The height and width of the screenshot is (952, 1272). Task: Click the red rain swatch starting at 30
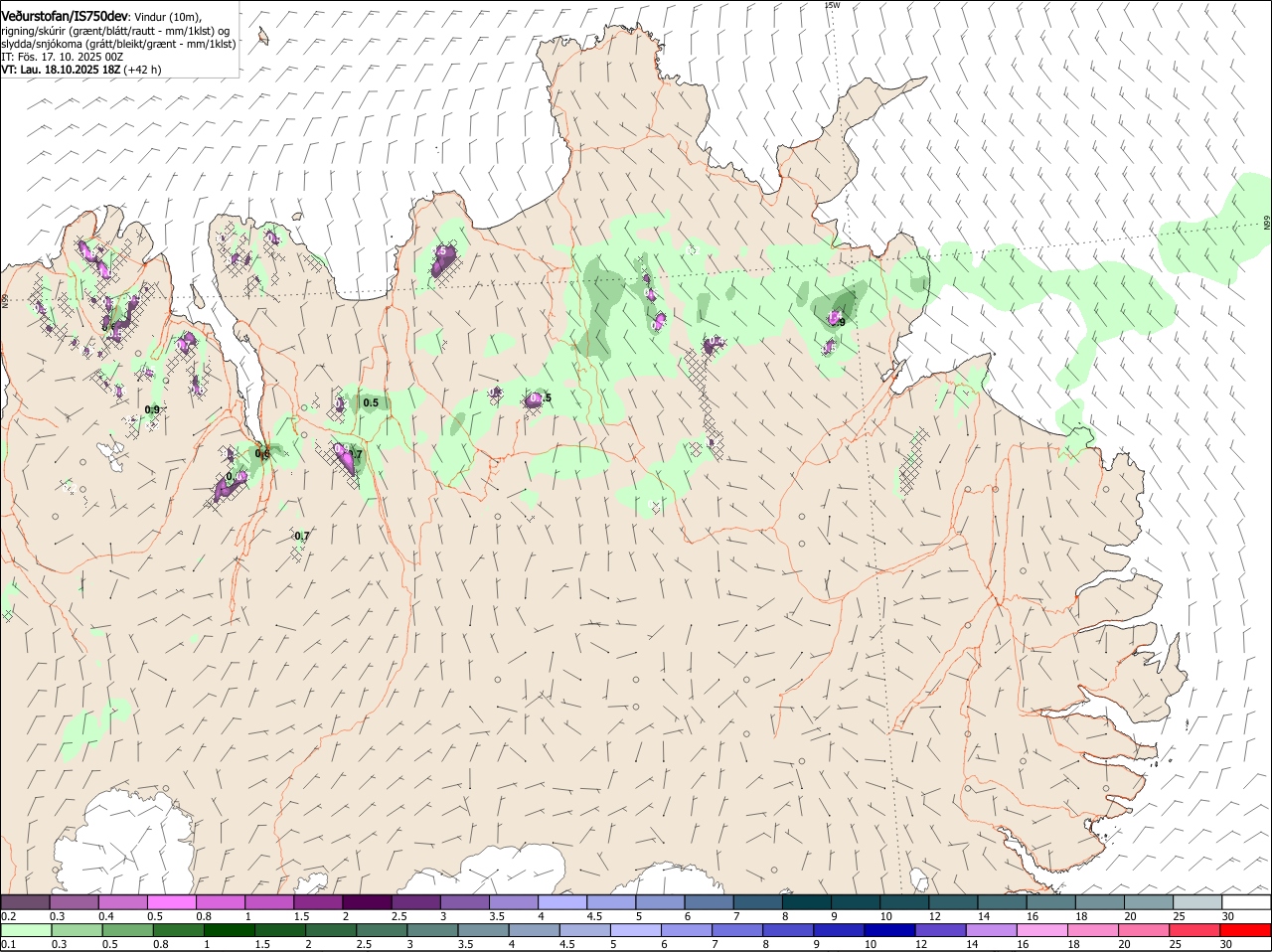point(1246,931)
